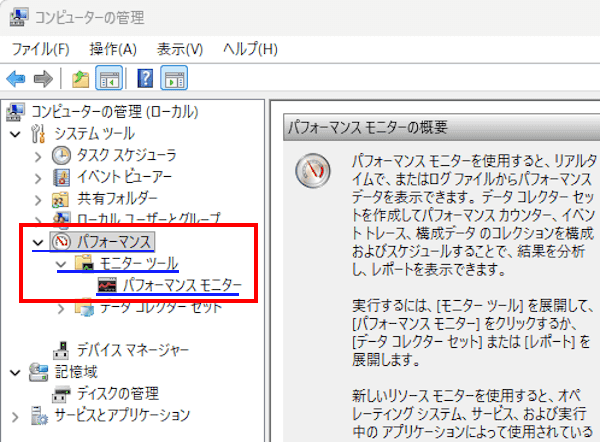Screen dimensions: 600x442
Task: Expand the サービスとアプリケーション node
Action: [14, 414]
